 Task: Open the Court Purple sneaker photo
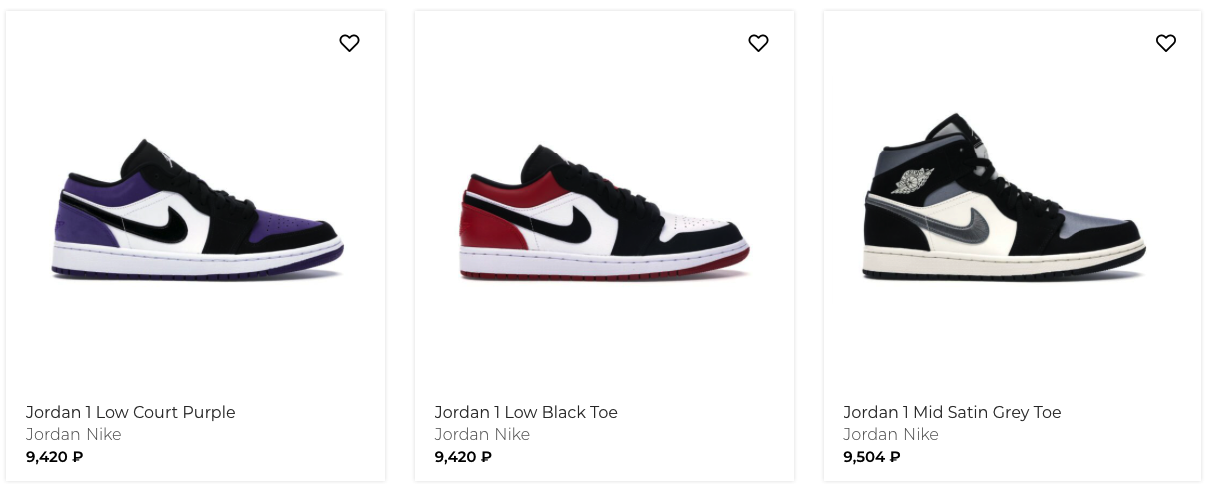(x=197, y=212)
